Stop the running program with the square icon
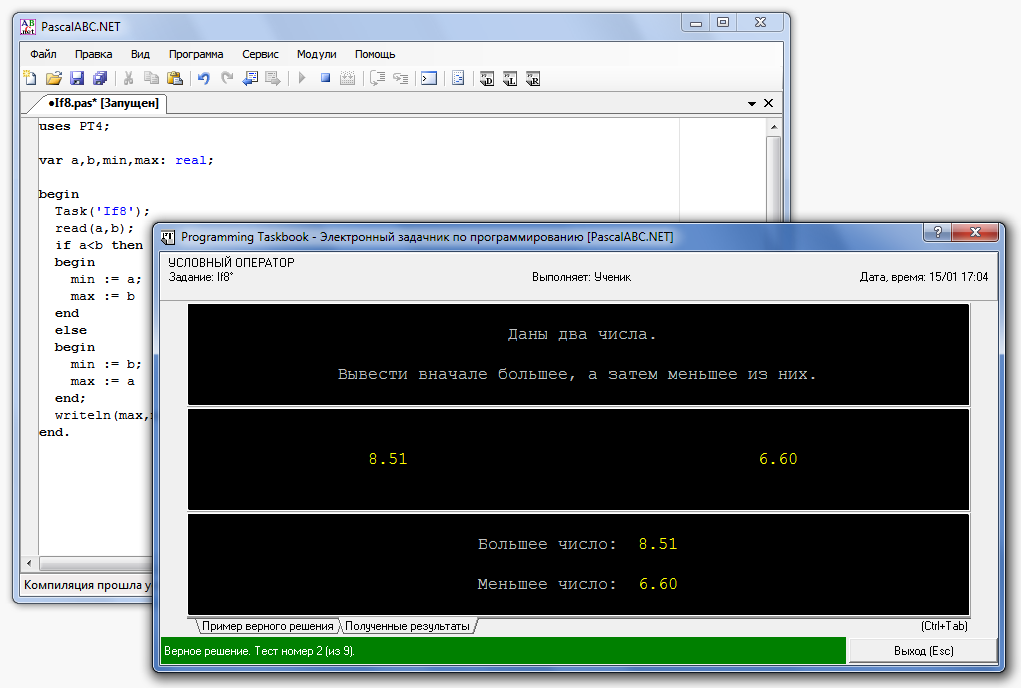1021x688 pixels. click(325, 78)
